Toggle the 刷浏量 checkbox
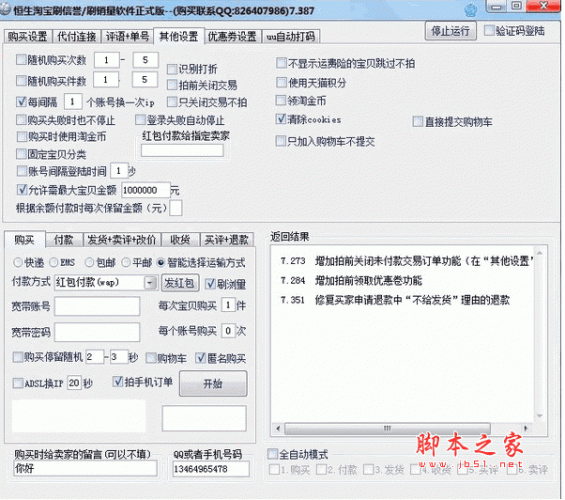 tap(210, 284)
